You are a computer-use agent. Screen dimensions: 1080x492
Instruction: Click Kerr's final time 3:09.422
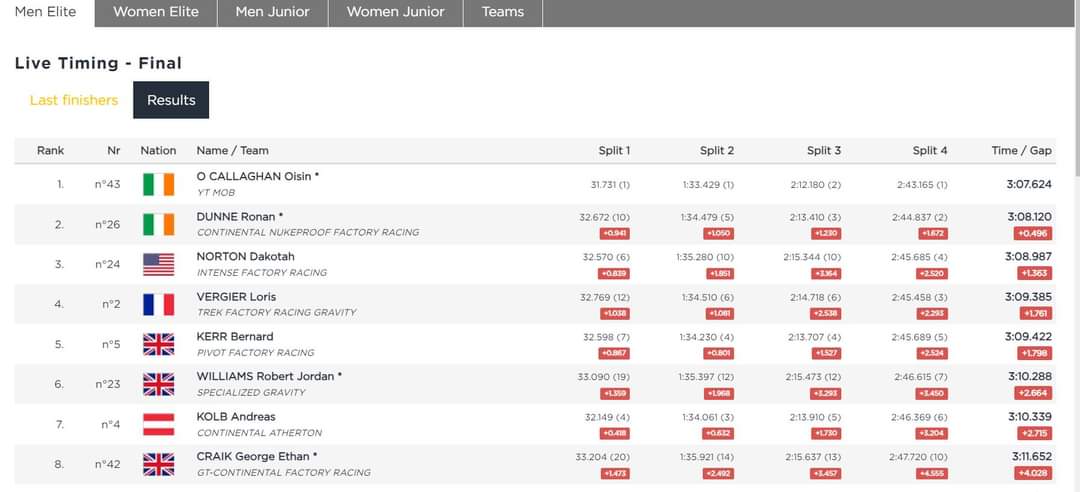click(x=1030, y=337)
